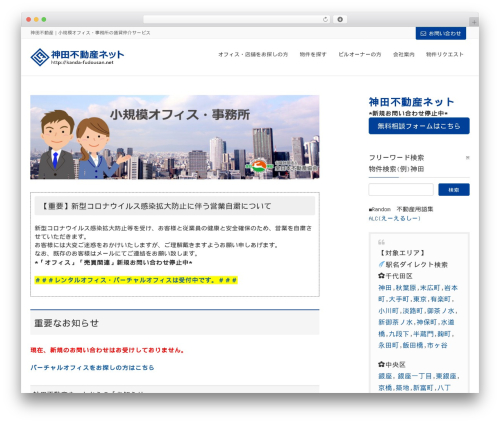
Task: Open the オフィス・店舗をお探しの方 menu
Action: tap(253, 54)
